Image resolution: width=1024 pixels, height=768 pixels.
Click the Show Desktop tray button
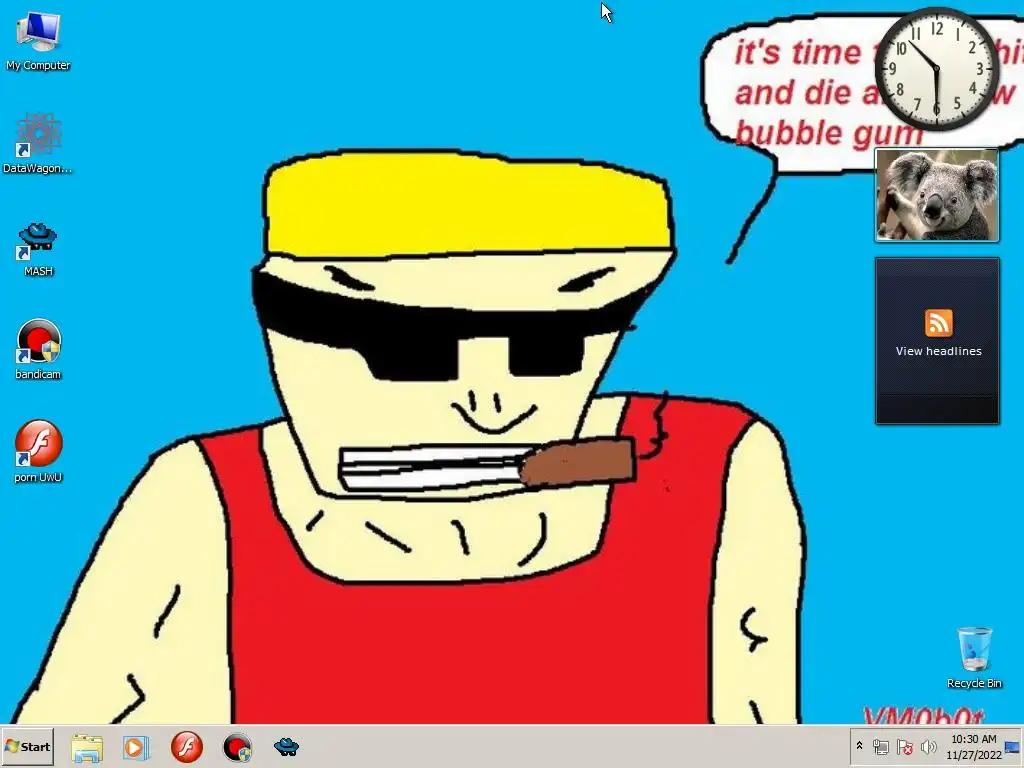(1013, 746)
